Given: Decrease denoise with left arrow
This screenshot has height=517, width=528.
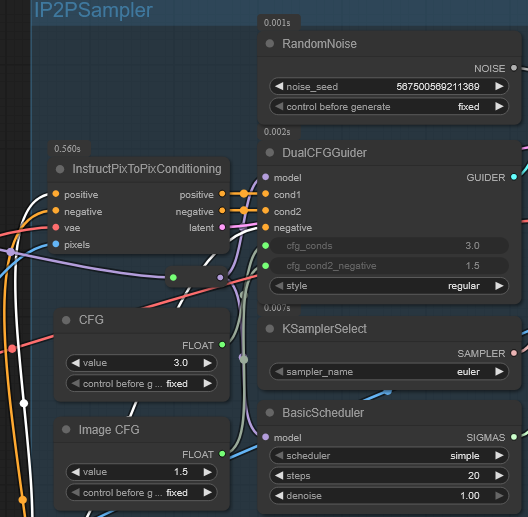Looking at the screenshot, I should [x=279, y=496].
